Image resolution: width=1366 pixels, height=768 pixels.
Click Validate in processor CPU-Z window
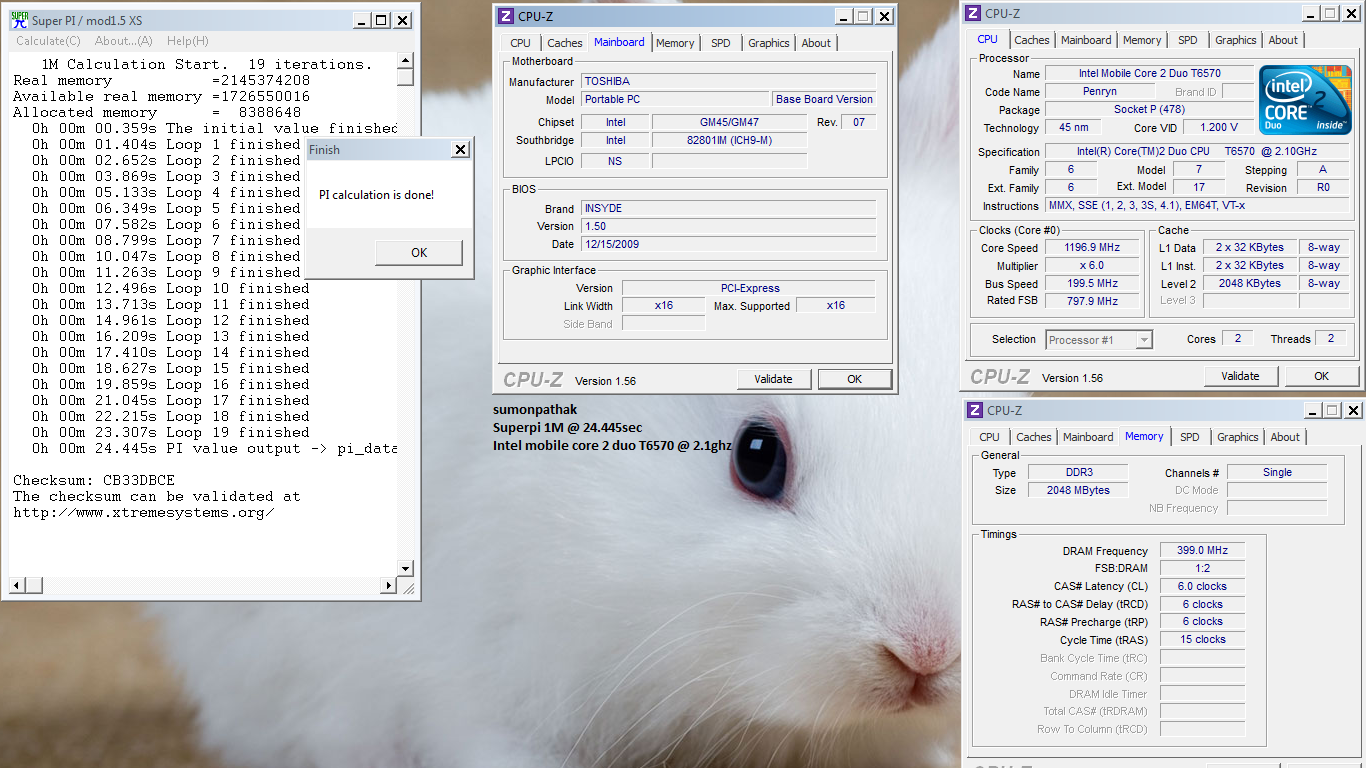[x=1240, y=376]
